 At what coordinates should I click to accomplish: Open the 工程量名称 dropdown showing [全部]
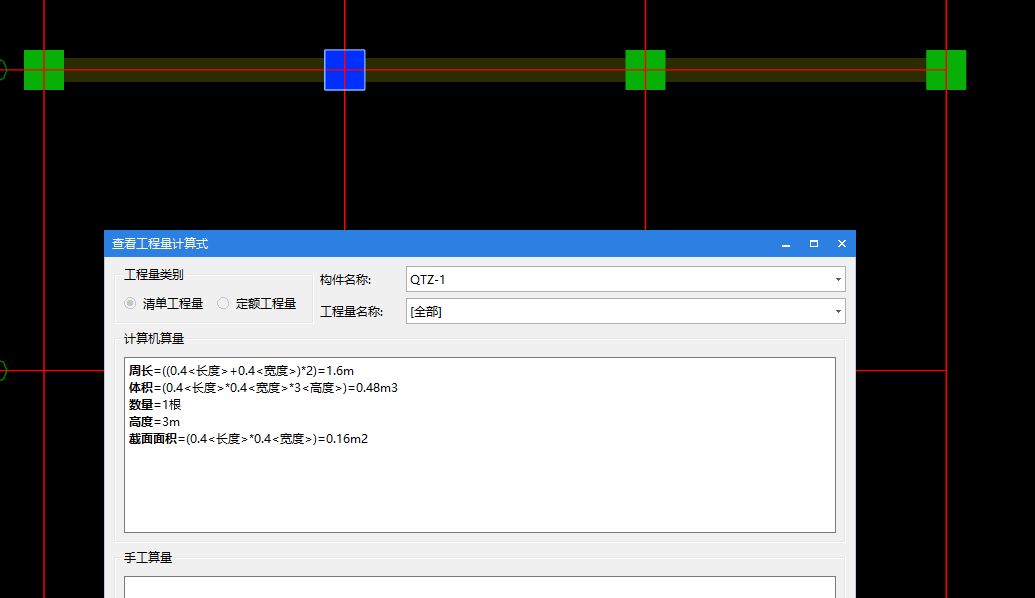[626, 311]
